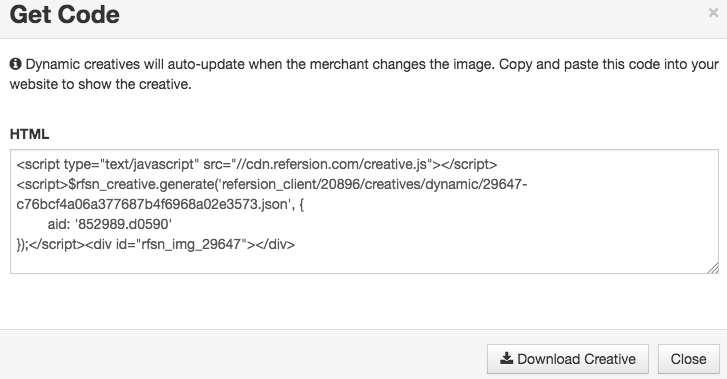
Task: Click the Get Code heading
Action: pyautogui.click(x=64, y=15)
